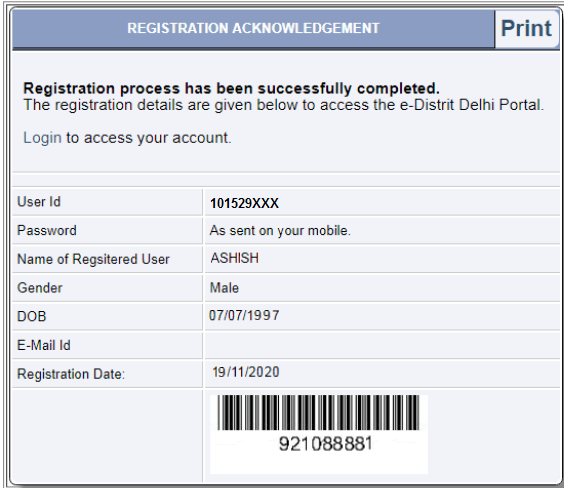564x488 pixels.
Task: Click the empty E-Mail Id value cell
Action: coord(381,345)
